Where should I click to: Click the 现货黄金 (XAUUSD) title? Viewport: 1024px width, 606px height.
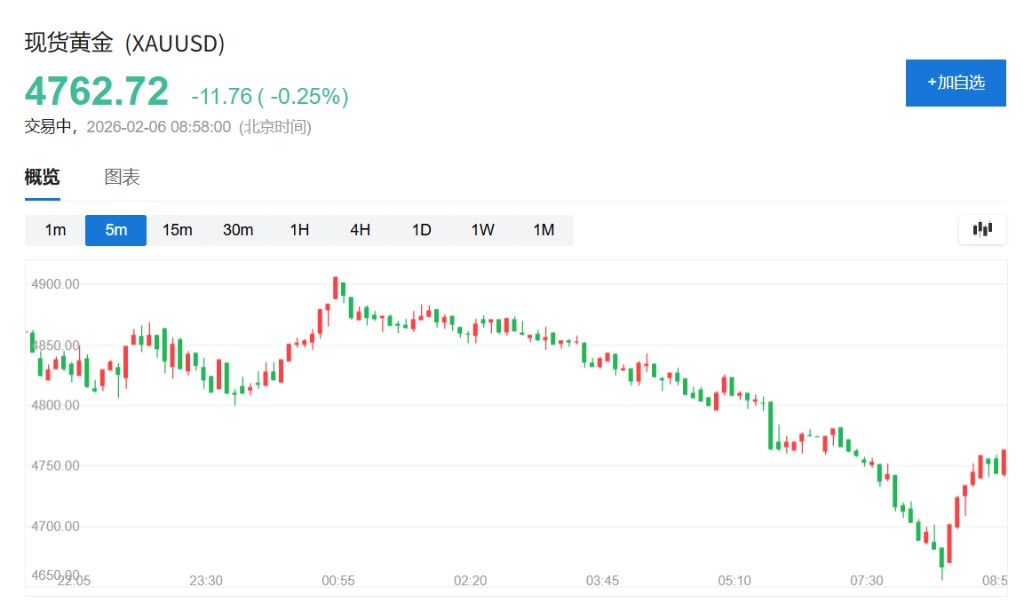pos(124,43)
